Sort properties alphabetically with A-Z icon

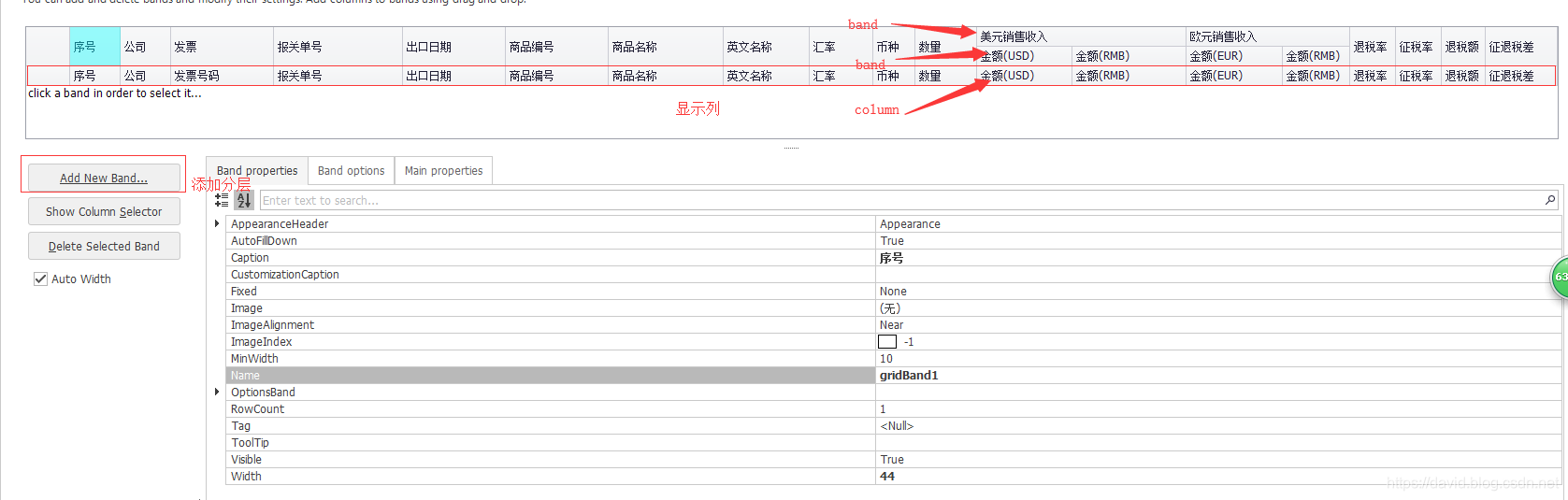244,200
